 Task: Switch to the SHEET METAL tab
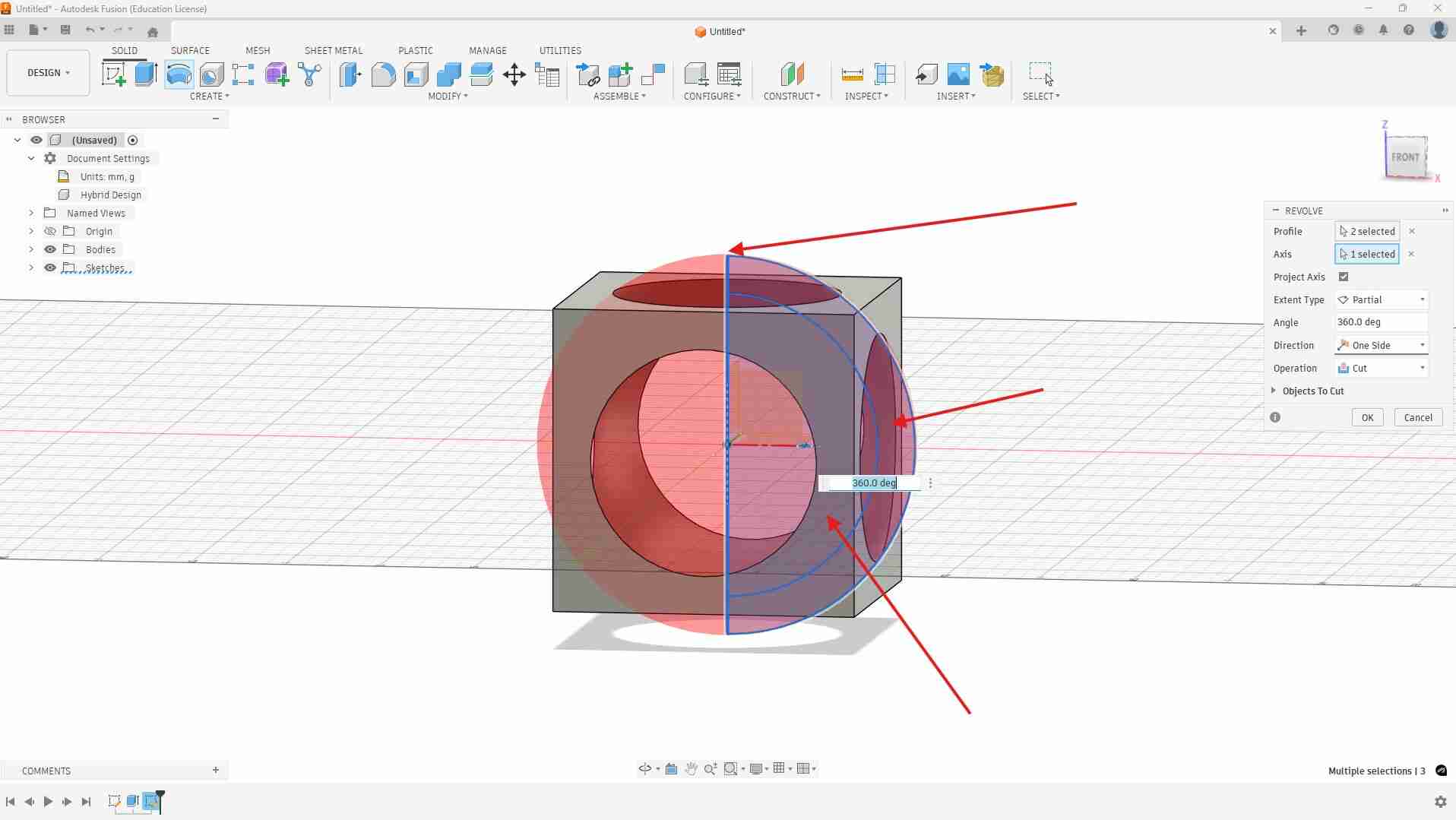(x=334, y=50)
